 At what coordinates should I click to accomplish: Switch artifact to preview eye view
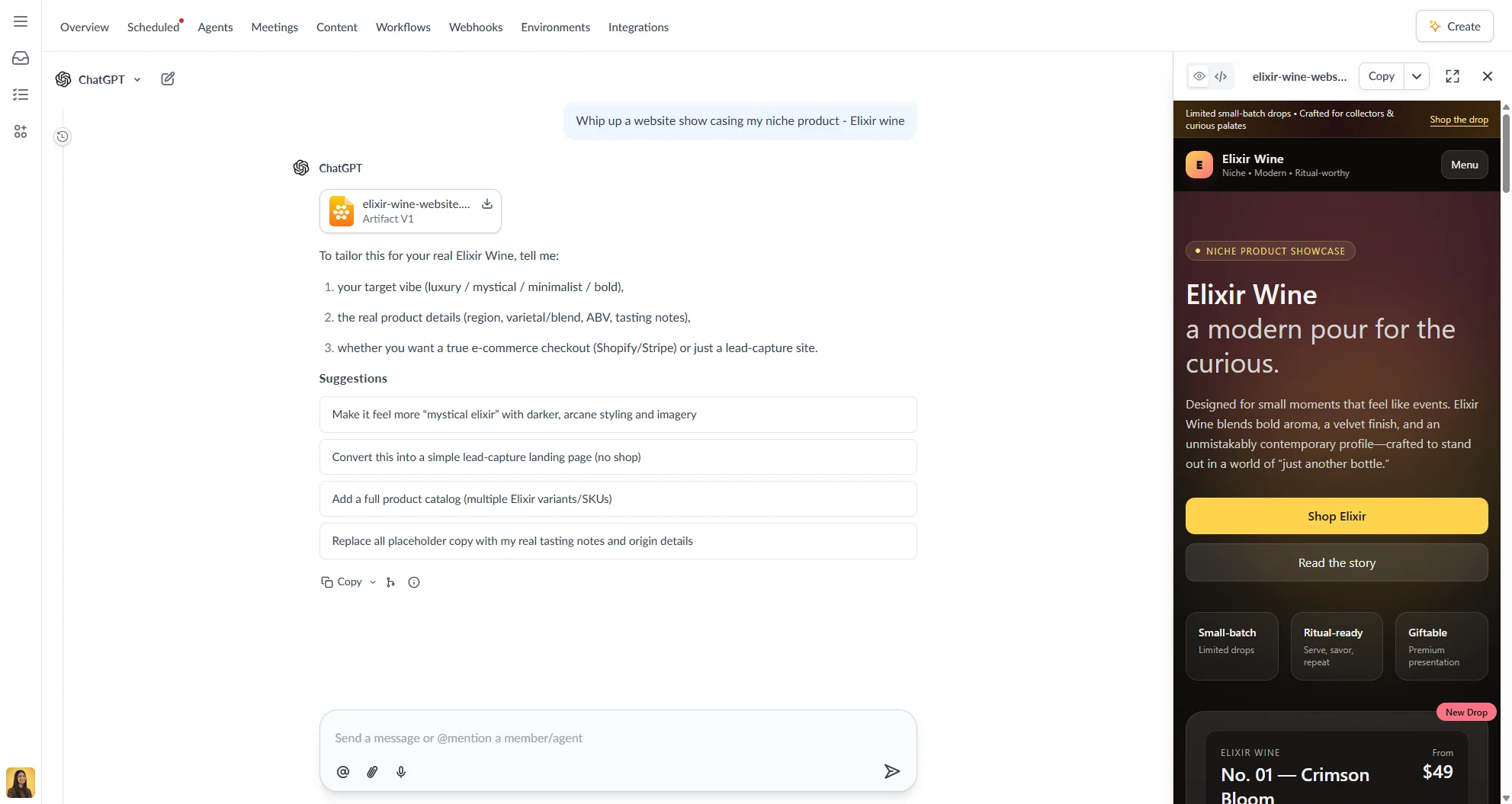pos(1199,76)
